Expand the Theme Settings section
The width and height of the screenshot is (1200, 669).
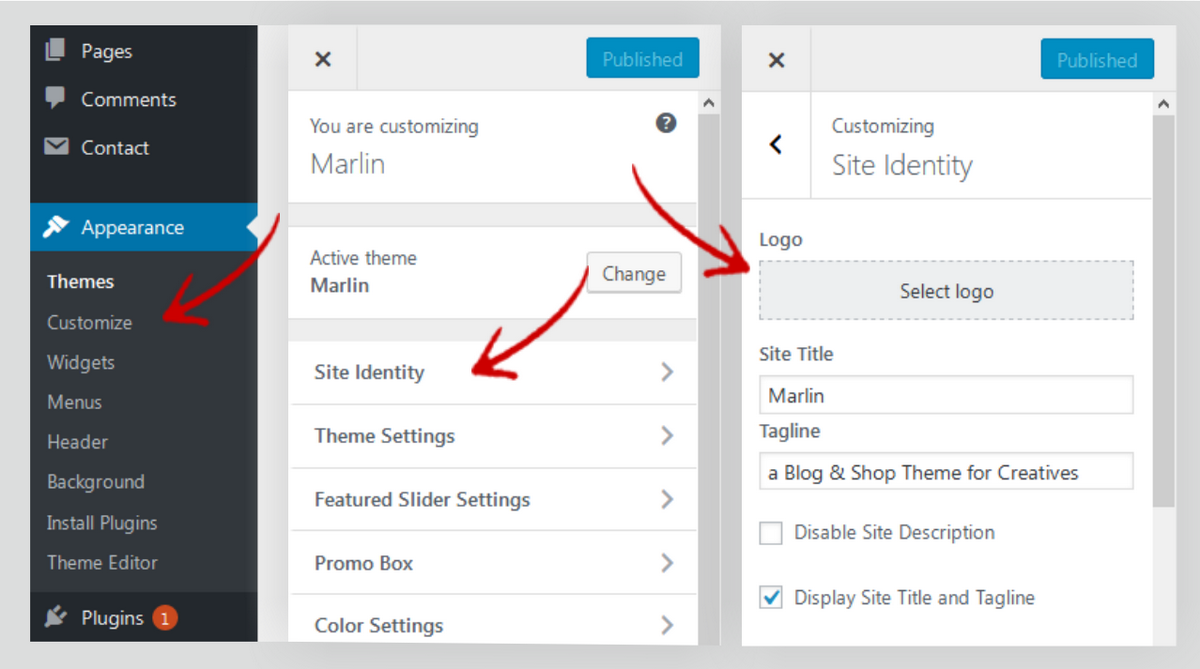coord(493,436)
